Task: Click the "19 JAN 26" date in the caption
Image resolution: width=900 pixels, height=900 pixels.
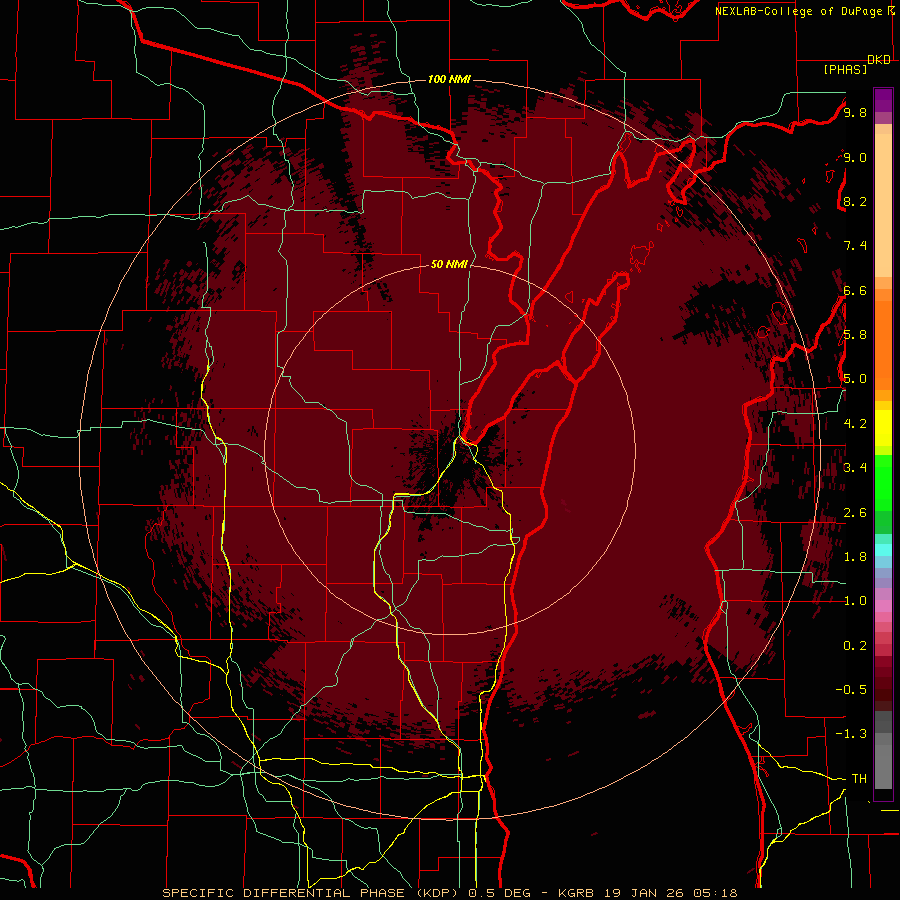Action: (643, 893)
